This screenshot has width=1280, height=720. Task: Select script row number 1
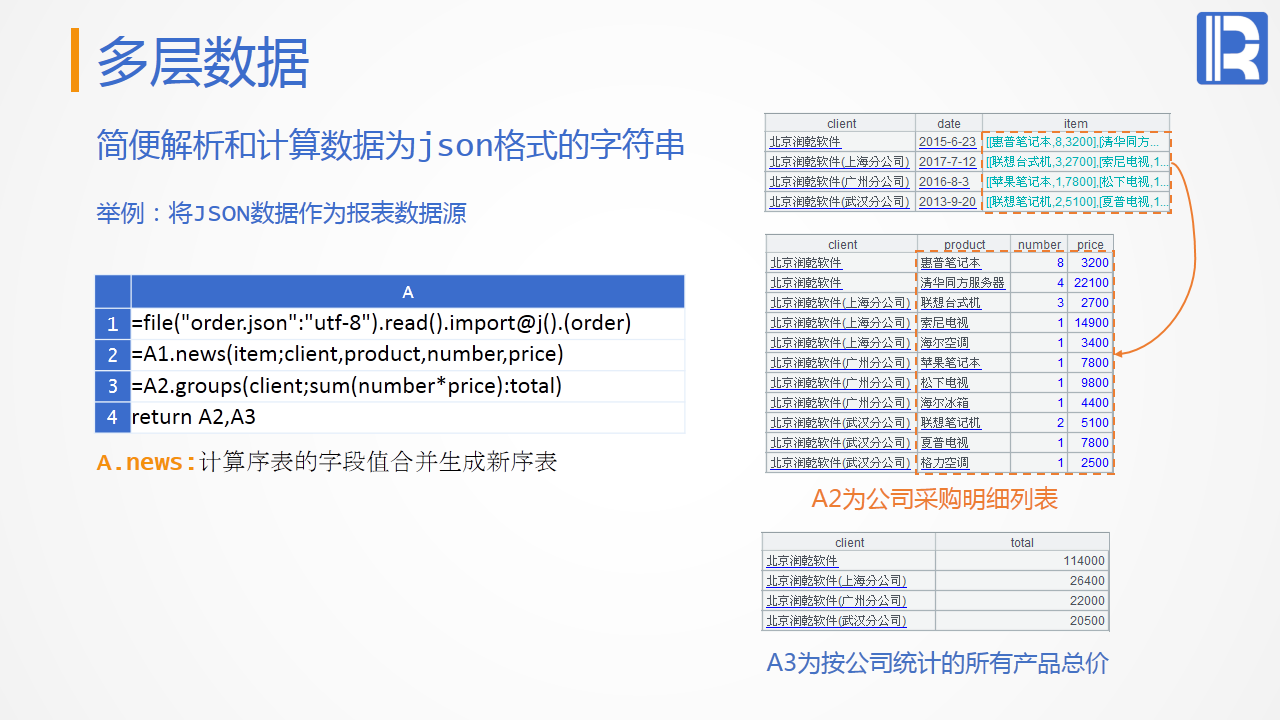click(x=113, y=324)
